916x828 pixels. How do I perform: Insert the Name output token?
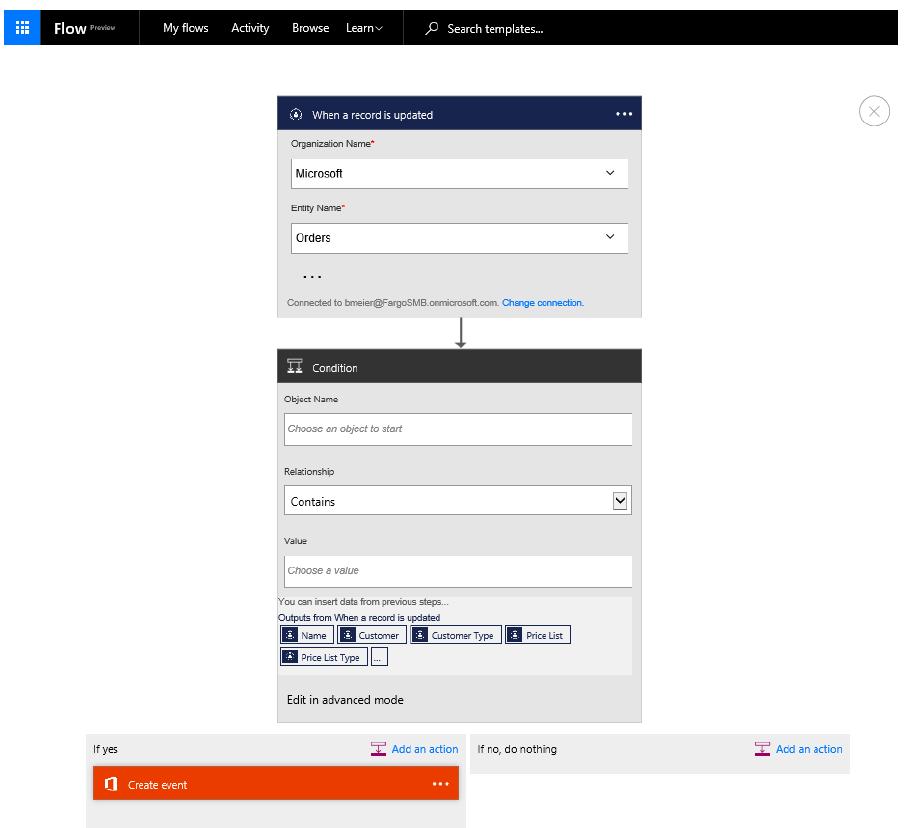click(307, 635)
